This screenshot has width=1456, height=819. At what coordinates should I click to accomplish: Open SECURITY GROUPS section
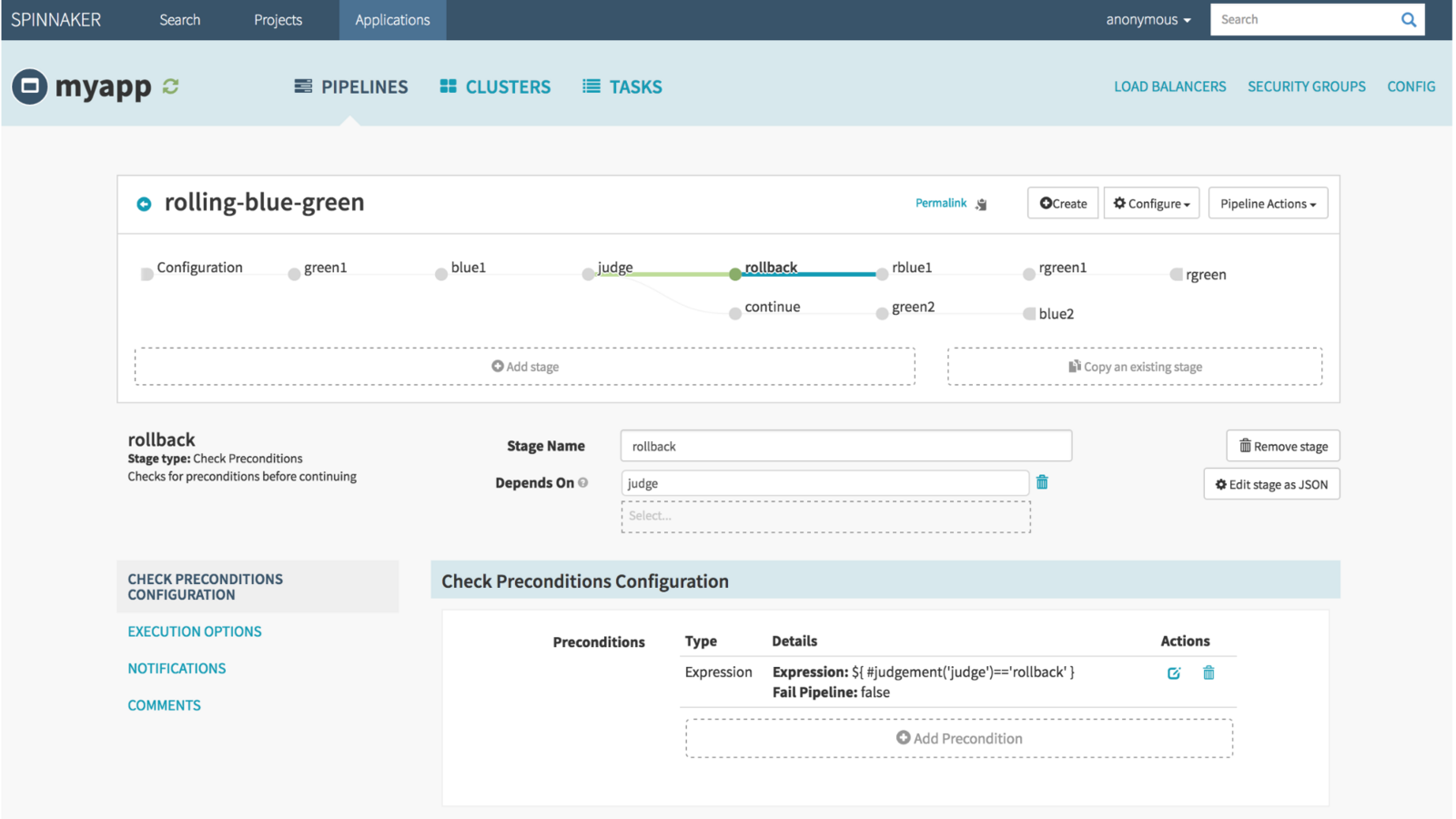(1307, 86)
